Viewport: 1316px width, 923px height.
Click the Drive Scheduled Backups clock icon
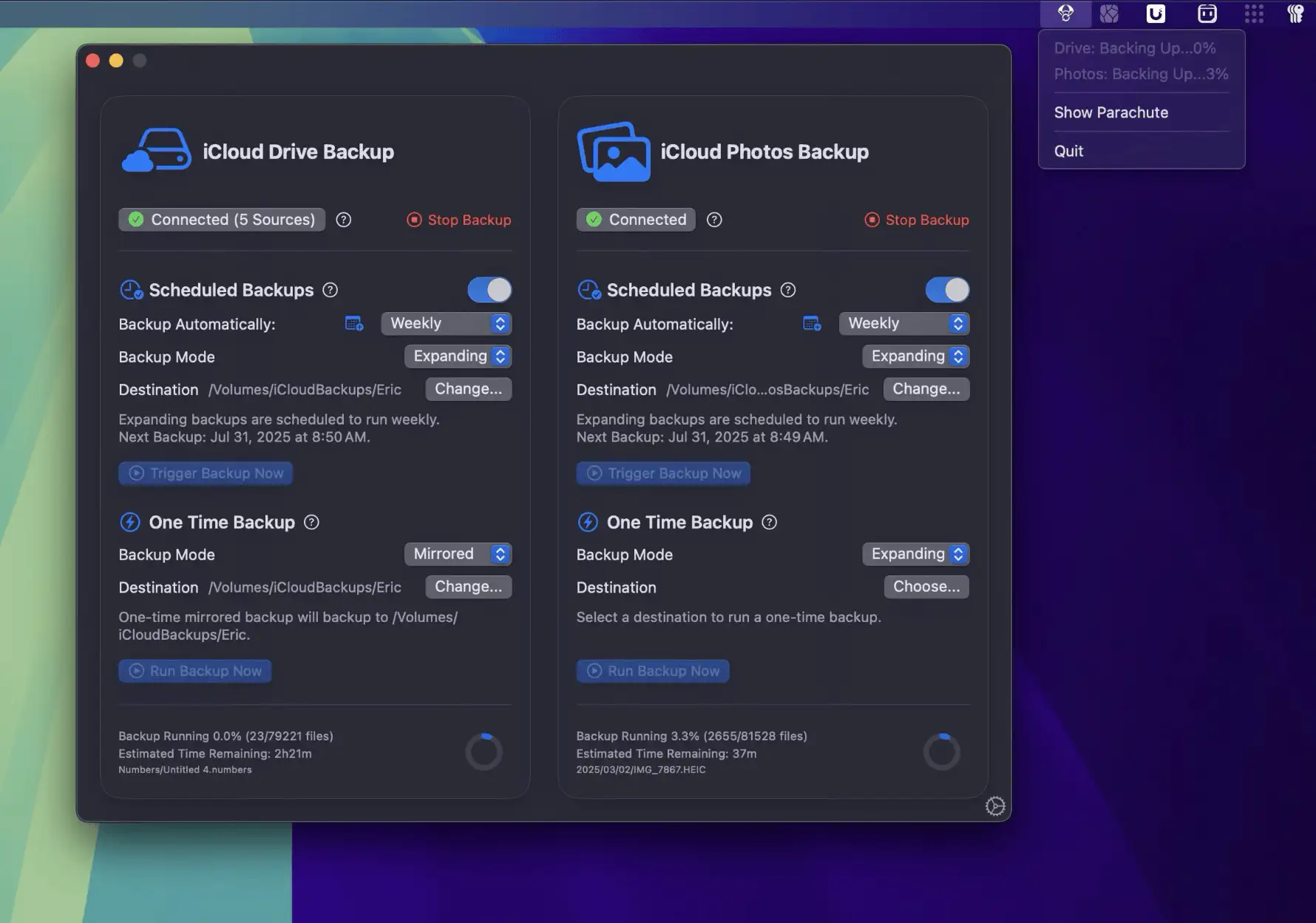[x=131, y=290]
